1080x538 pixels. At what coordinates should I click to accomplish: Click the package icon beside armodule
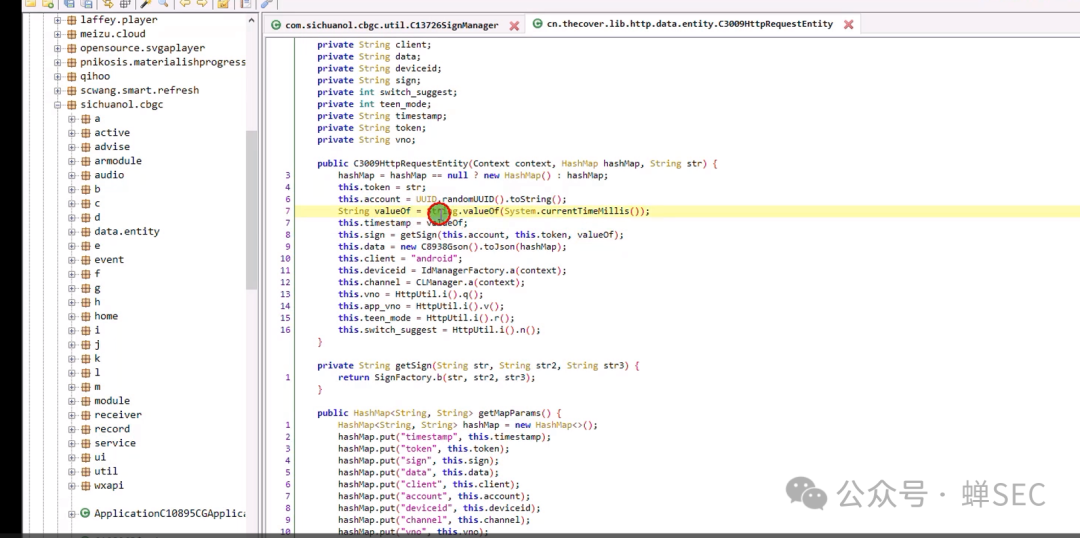(85, 161)
